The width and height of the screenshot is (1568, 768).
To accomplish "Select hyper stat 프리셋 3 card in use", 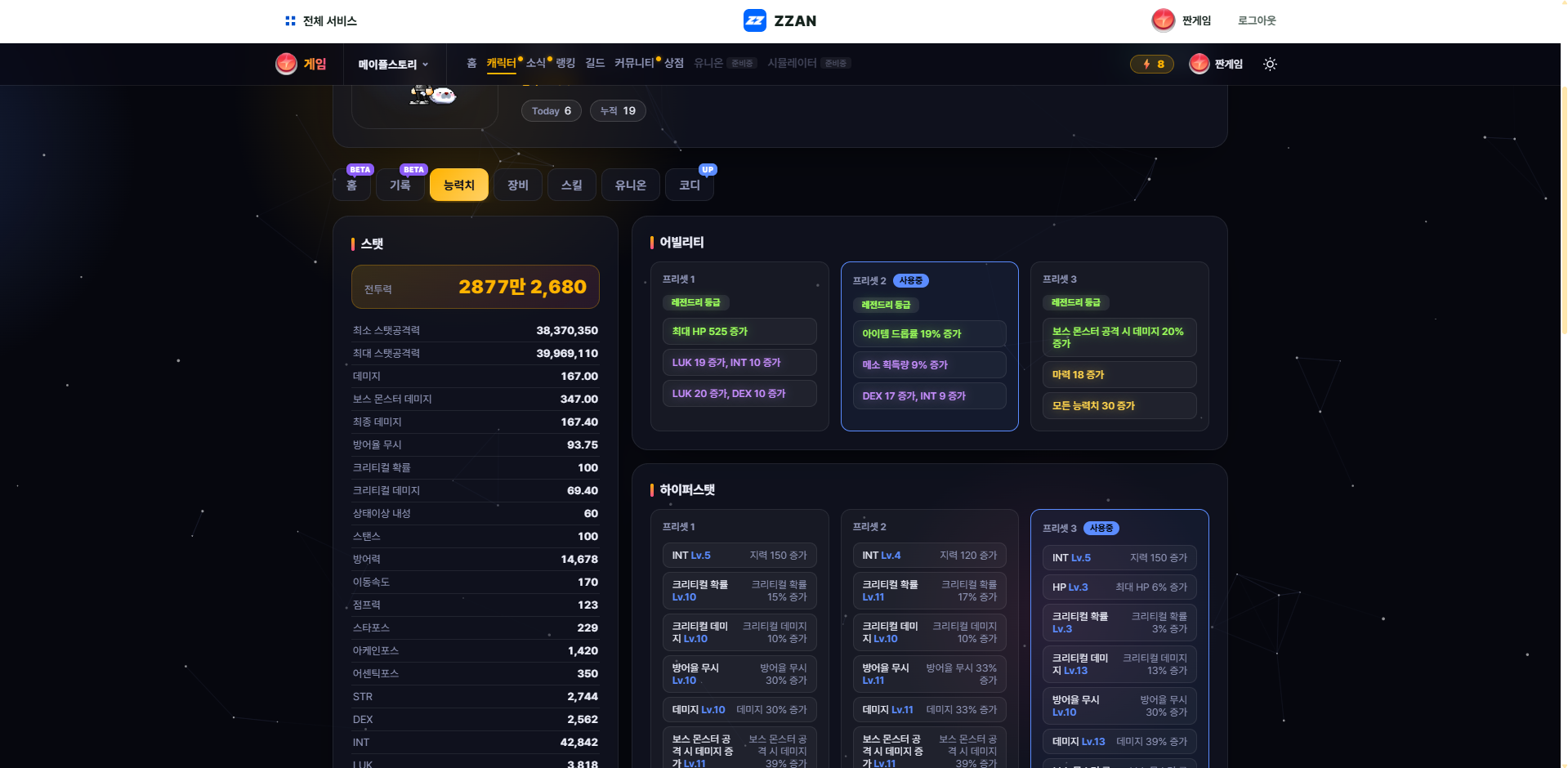I will point(1119,639).
